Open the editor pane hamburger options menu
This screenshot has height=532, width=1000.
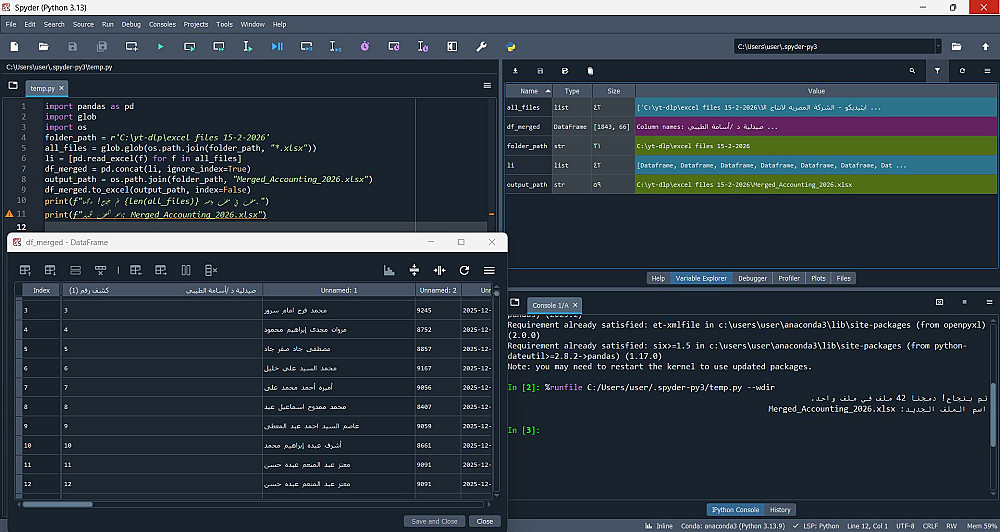click(487, 87)
